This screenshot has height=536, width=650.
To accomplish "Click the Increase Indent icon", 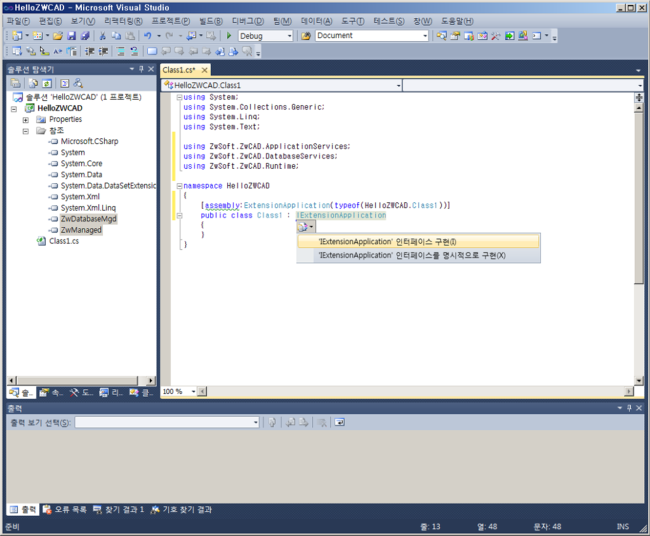I will pyautogui.click(x=103, y=51).
